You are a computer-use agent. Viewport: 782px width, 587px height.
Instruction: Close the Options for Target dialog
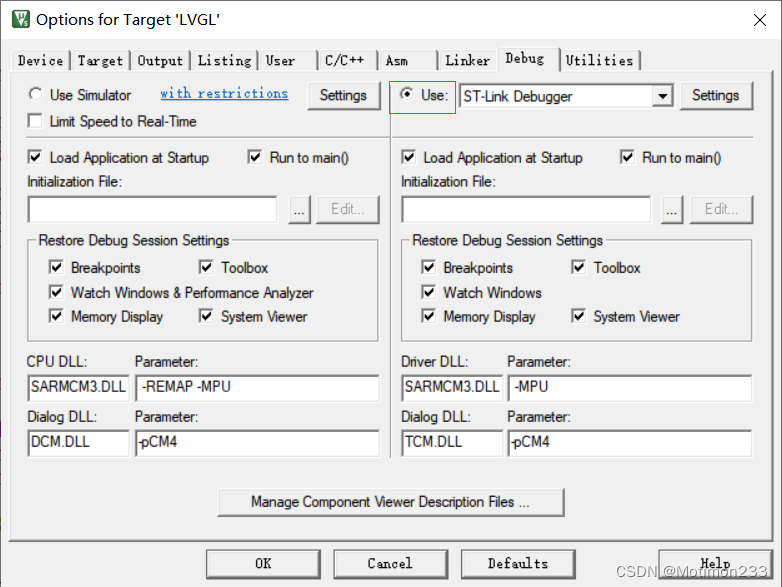tap(760, 20)
